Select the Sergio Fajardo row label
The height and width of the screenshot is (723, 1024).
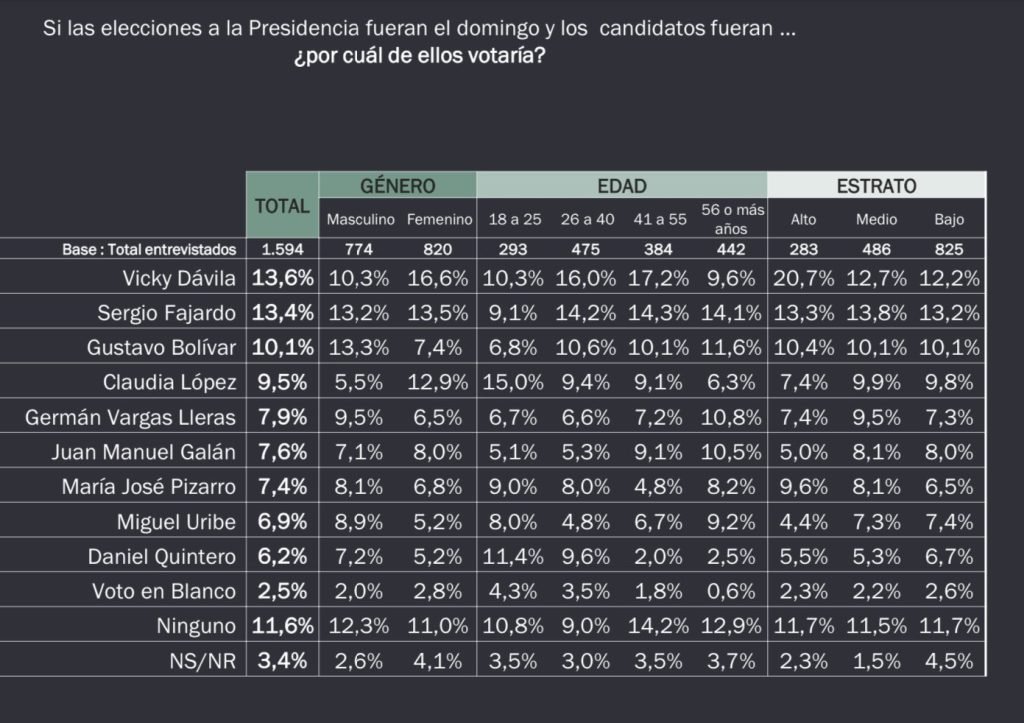(x=167, y=312)
